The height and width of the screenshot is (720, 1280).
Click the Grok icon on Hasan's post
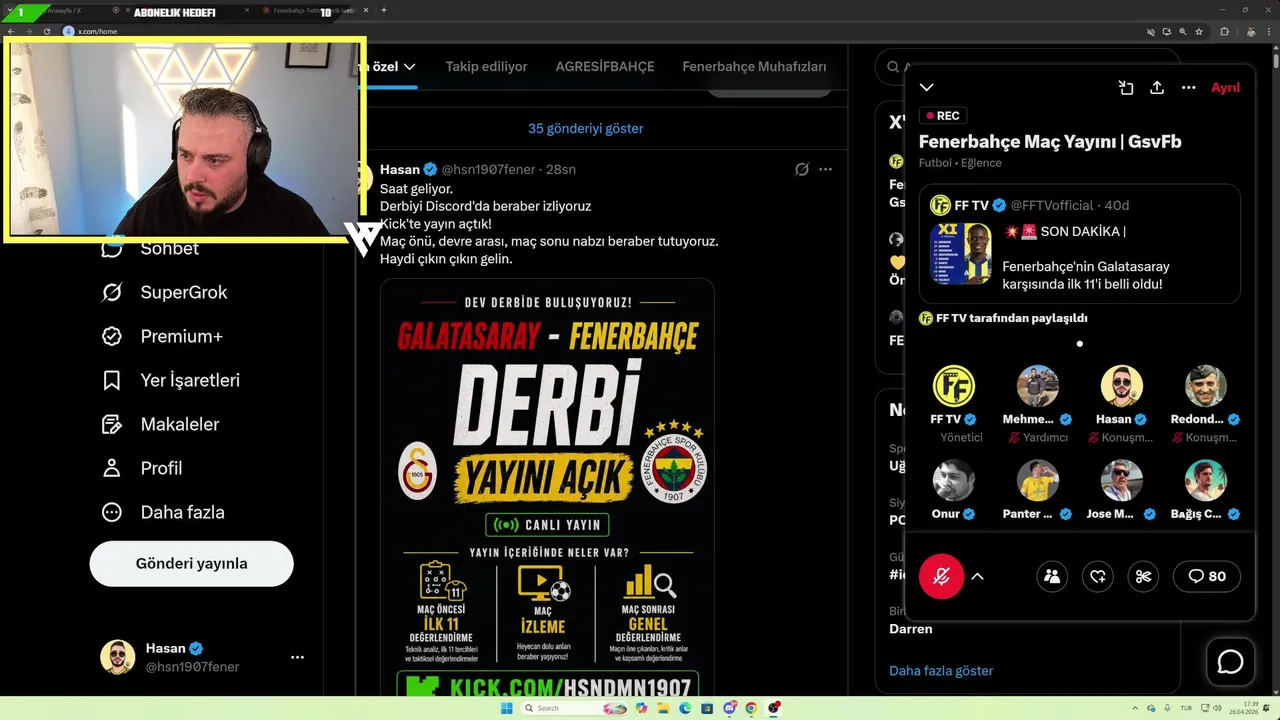801,169
